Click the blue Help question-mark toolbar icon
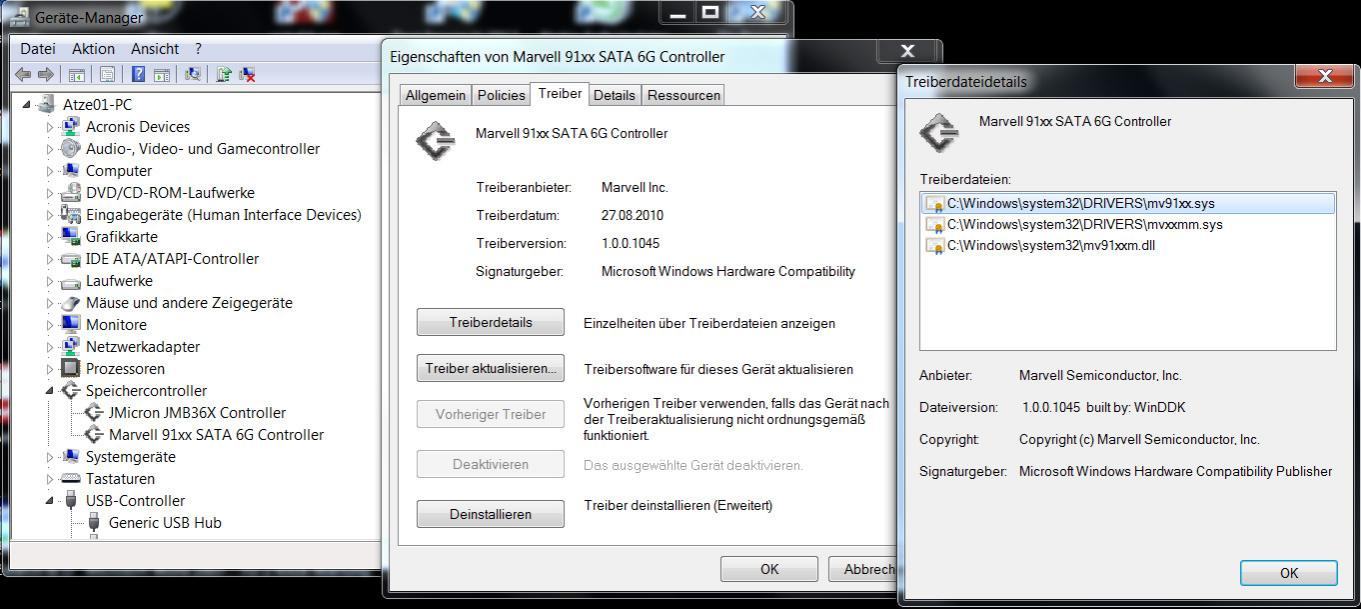Image resolution: width=1361 pixels, height=609 pixels. [x=138, y=74]
